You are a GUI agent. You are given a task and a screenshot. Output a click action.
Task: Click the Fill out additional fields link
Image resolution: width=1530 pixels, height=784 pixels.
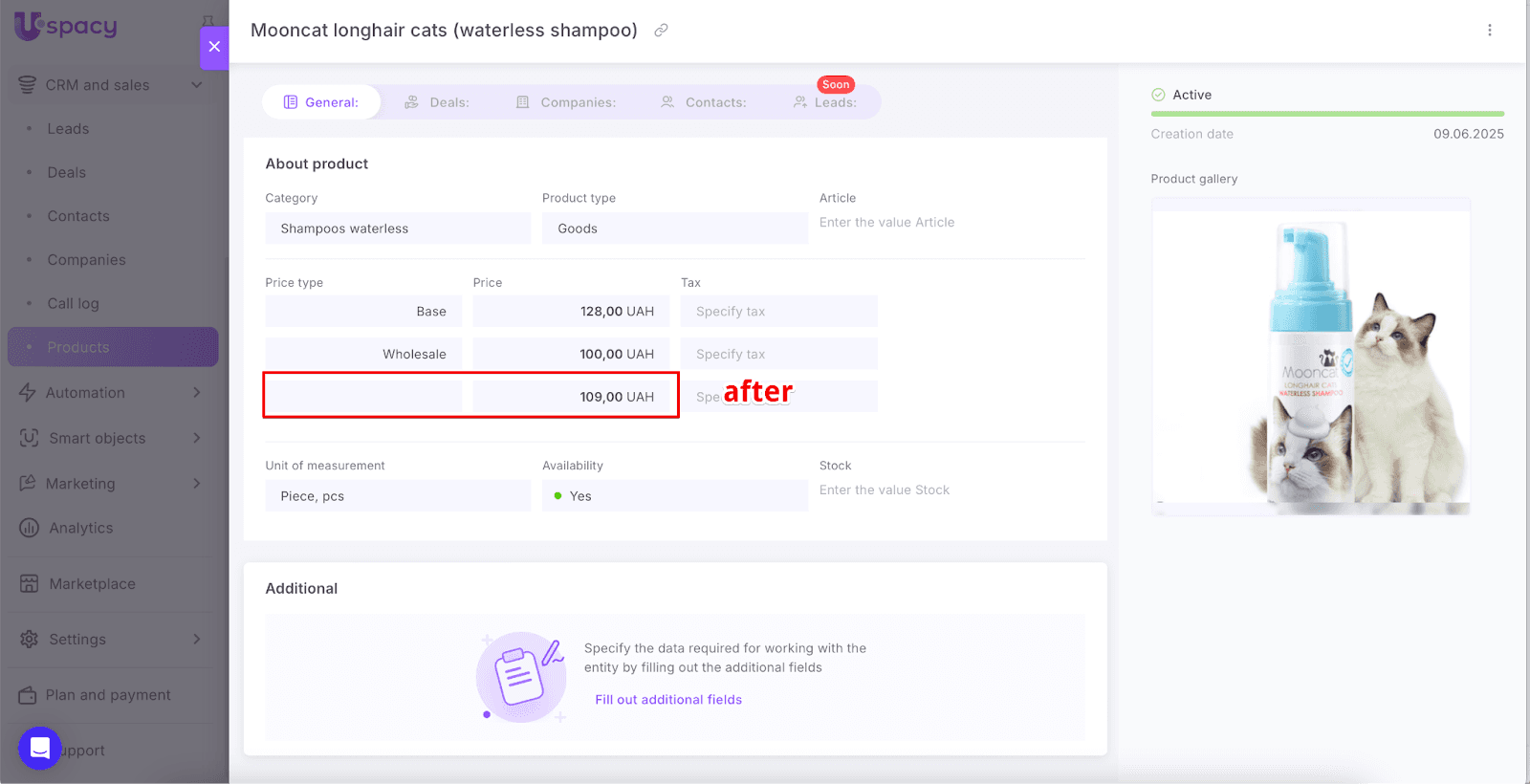(x=668, y=700)
